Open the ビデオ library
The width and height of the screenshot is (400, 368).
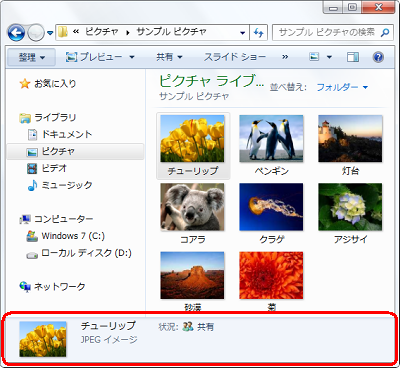(54, 168)
